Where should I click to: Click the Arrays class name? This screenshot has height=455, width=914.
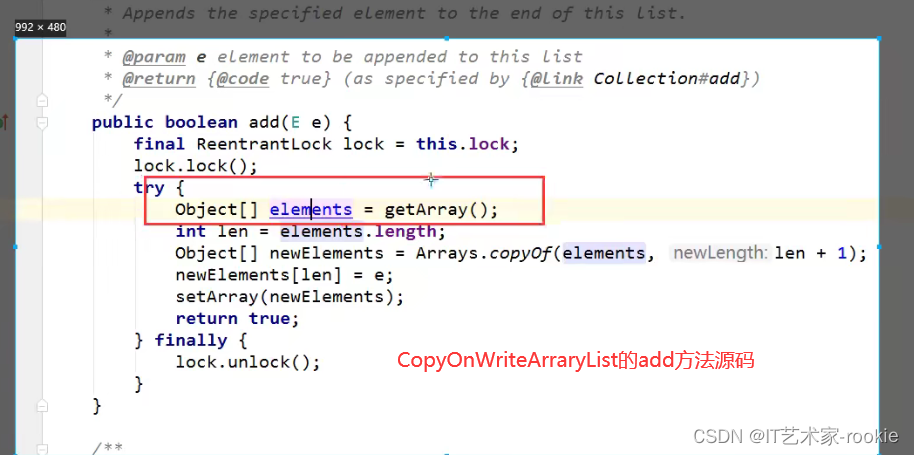[x=447, y=253]
